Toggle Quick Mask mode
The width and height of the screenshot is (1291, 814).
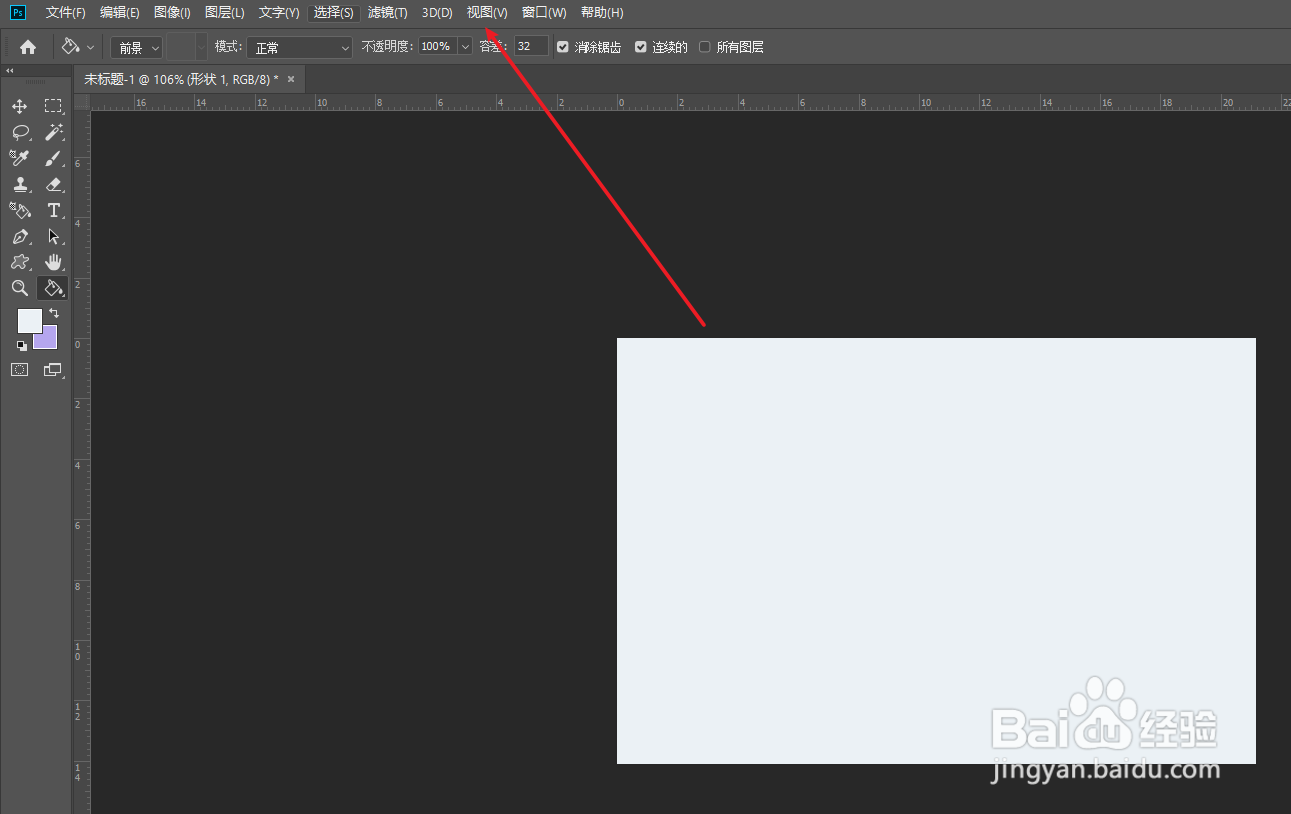[x=20, y=369]
